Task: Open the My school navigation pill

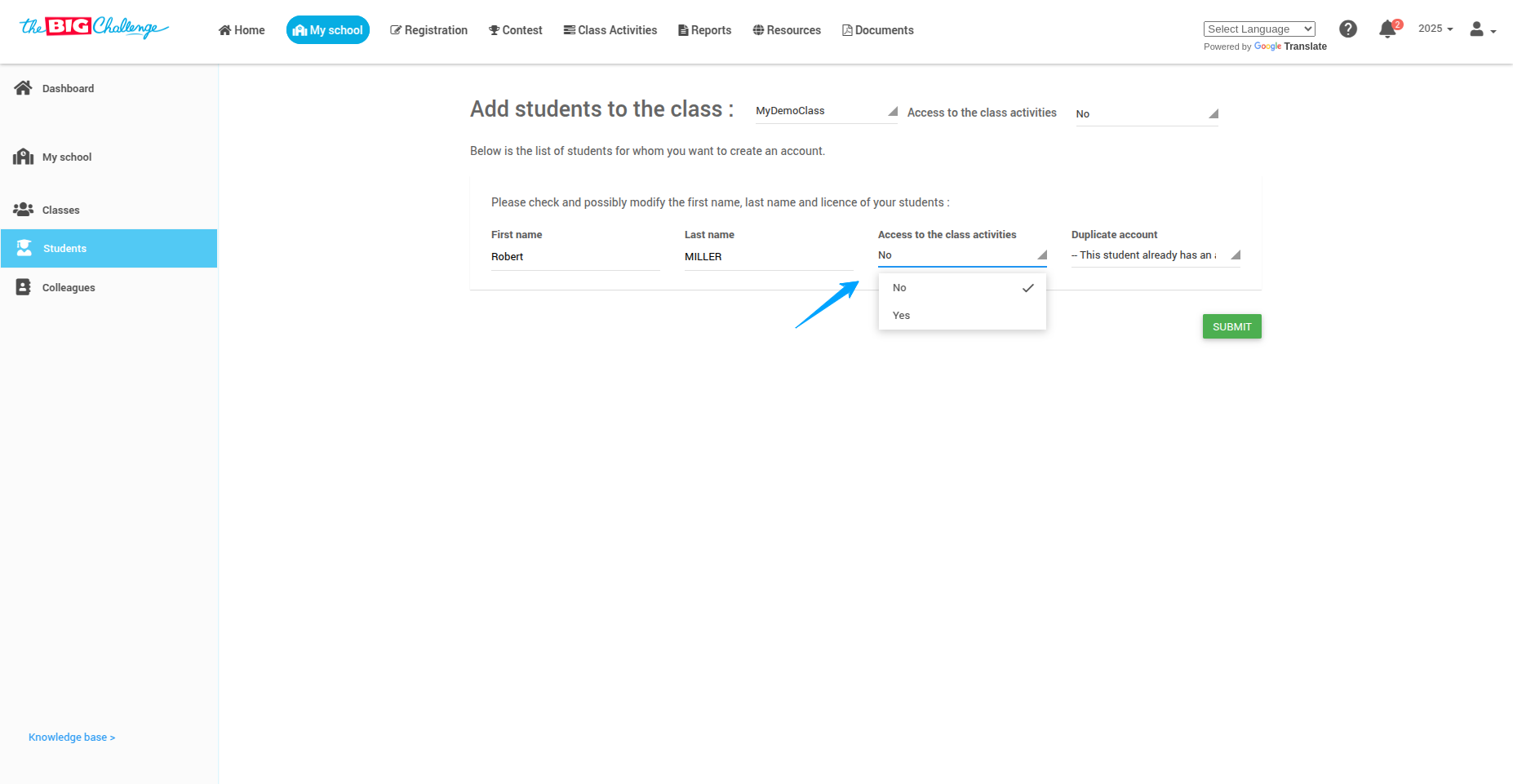Action: pyautogui.click(x=328, y=30)
